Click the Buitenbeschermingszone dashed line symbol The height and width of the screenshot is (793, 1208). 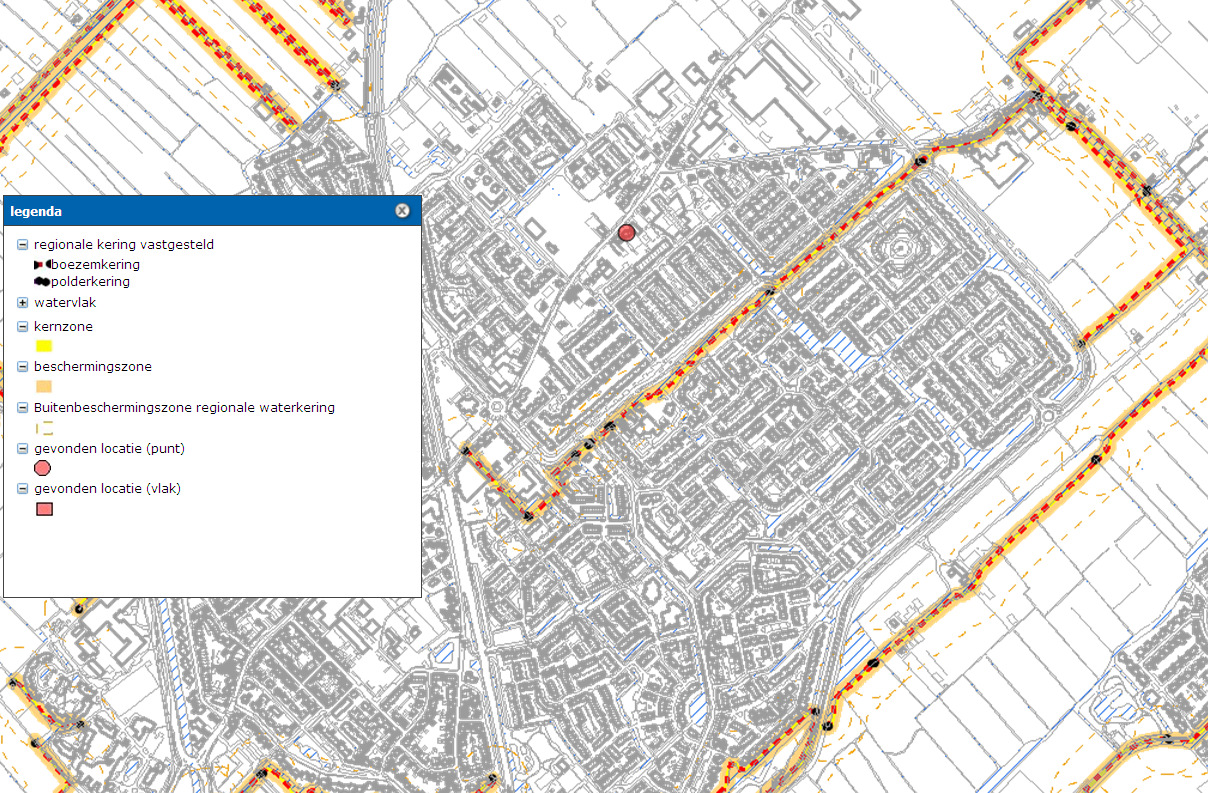pos(43,428)
